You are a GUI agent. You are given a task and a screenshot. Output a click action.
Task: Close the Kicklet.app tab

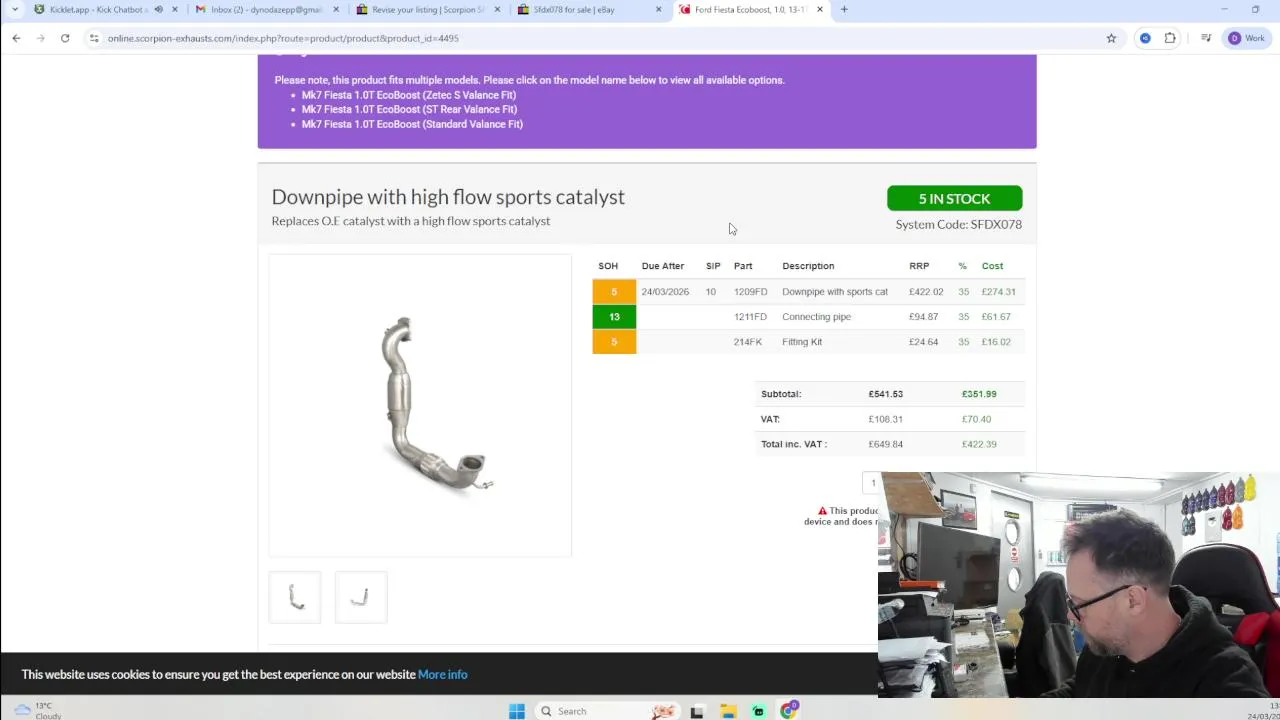[175, 9]
